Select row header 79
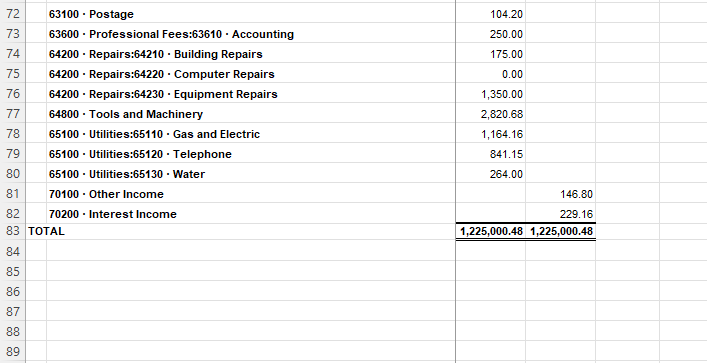 [13, 154]
